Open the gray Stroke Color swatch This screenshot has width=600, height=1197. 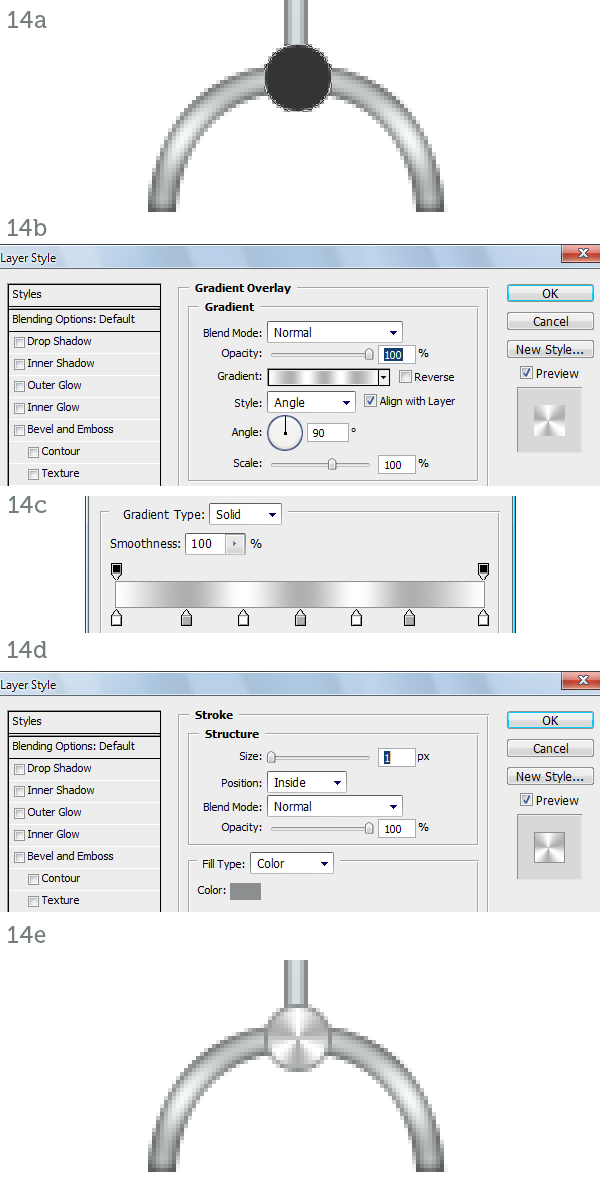pyautogui.click(x=246, y=891)
